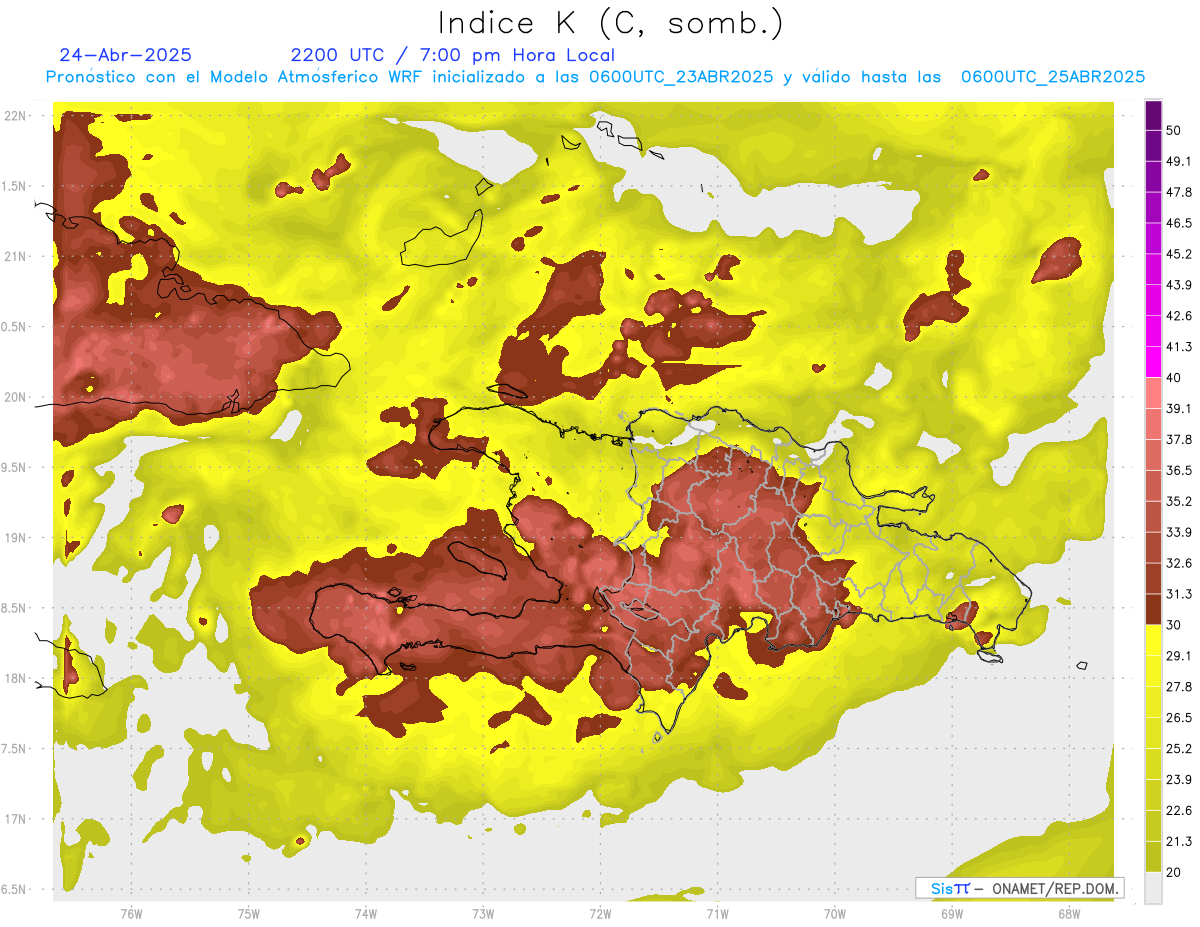
Task: Click the '21.3' color scale value
Action: point(1179,841)
